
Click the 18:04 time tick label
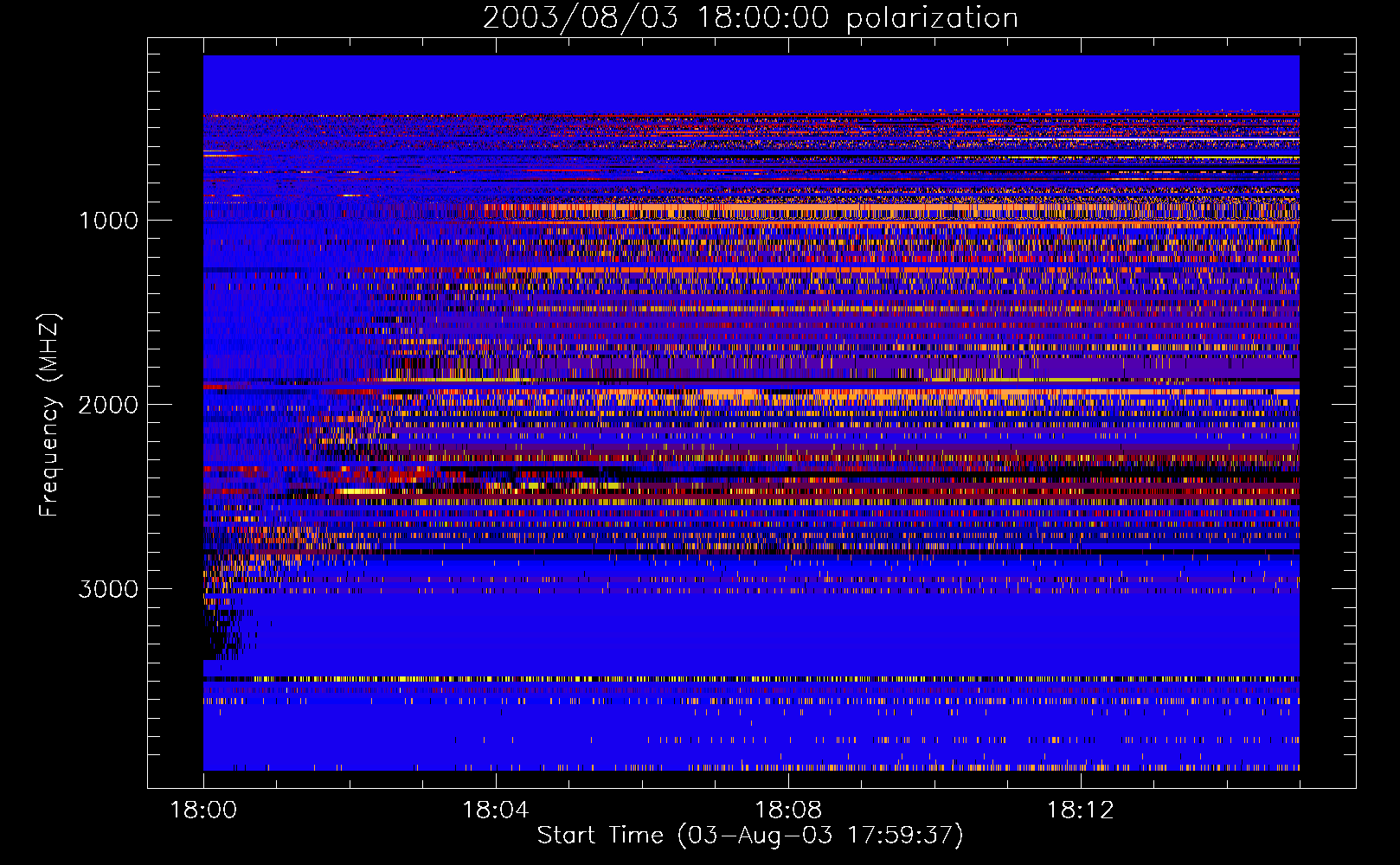(496, 811)
